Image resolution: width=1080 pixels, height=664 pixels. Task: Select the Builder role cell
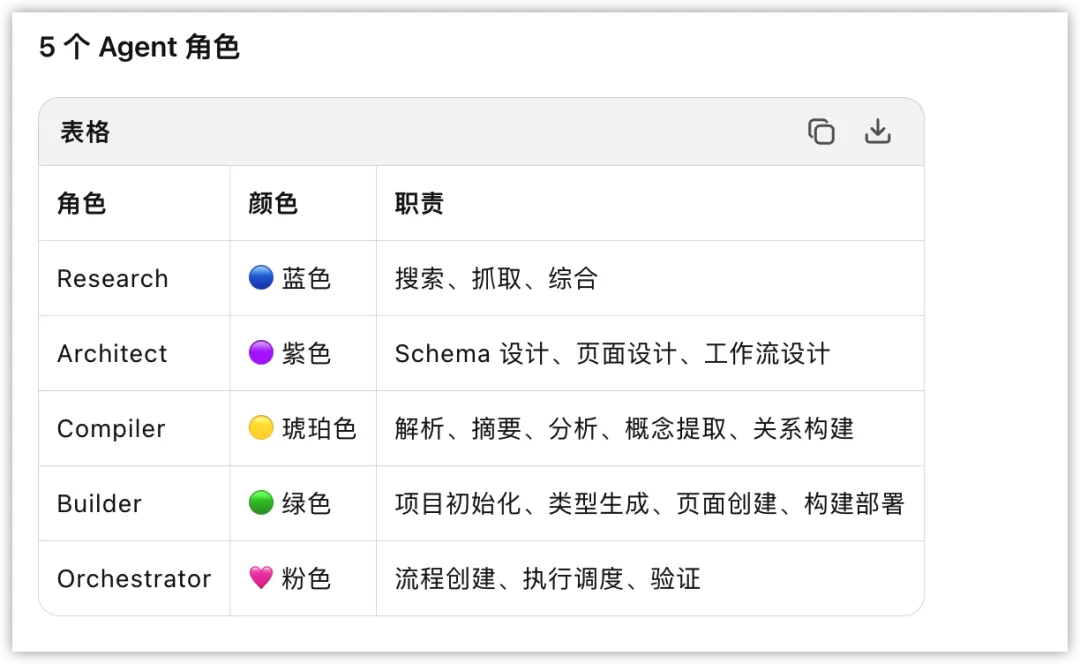99,504
